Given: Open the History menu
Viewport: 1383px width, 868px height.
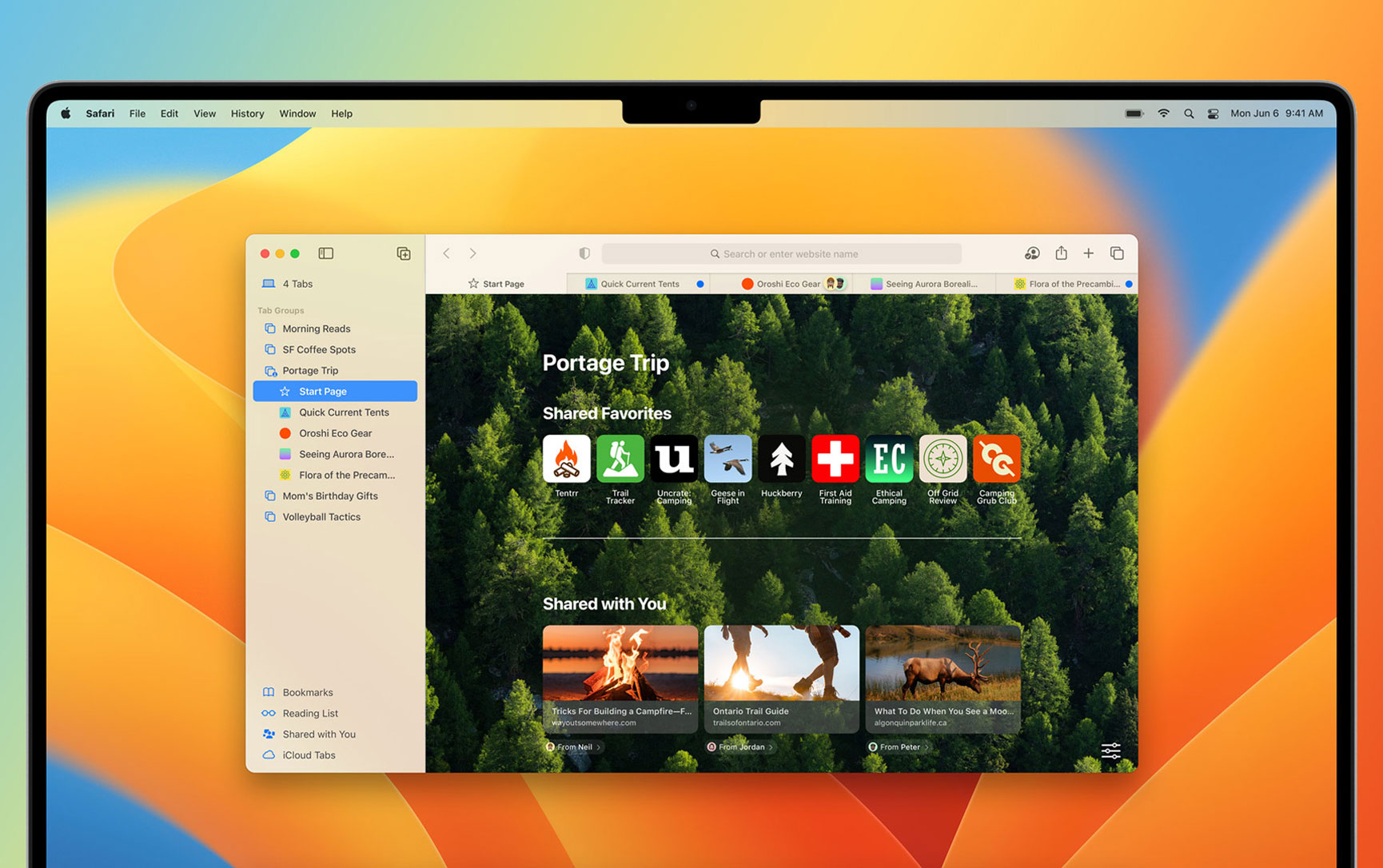Looking at the screenshot, I should (x=247, y=113).
